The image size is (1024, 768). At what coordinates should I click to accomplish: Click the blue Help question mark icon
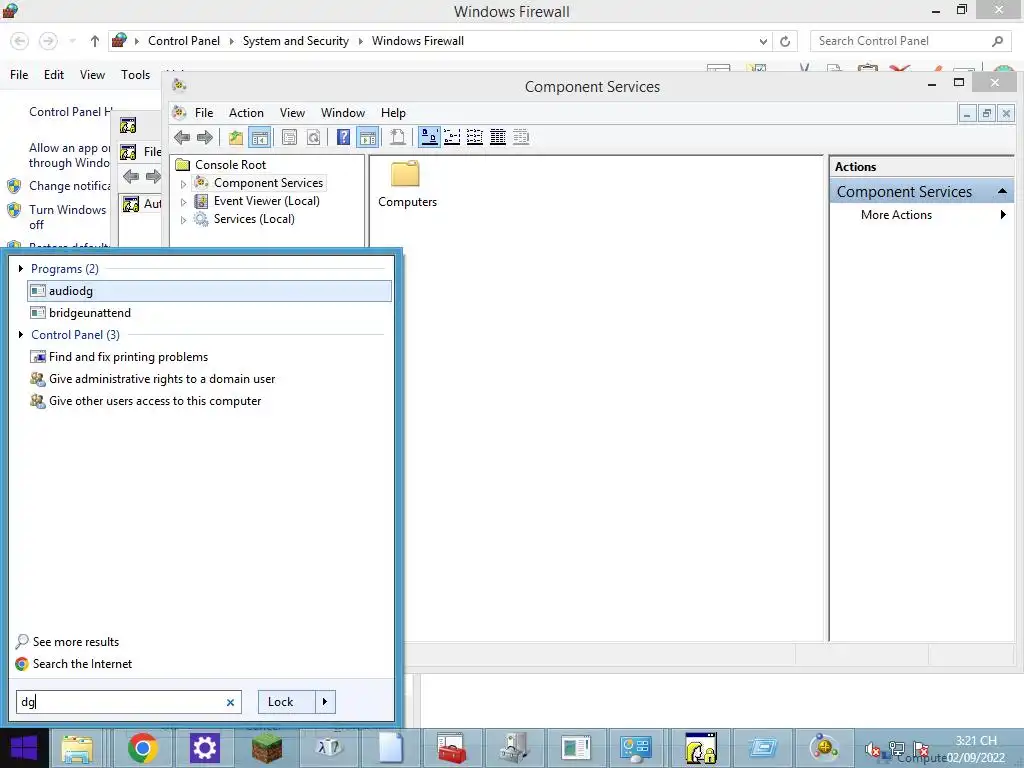pos(344,137)
